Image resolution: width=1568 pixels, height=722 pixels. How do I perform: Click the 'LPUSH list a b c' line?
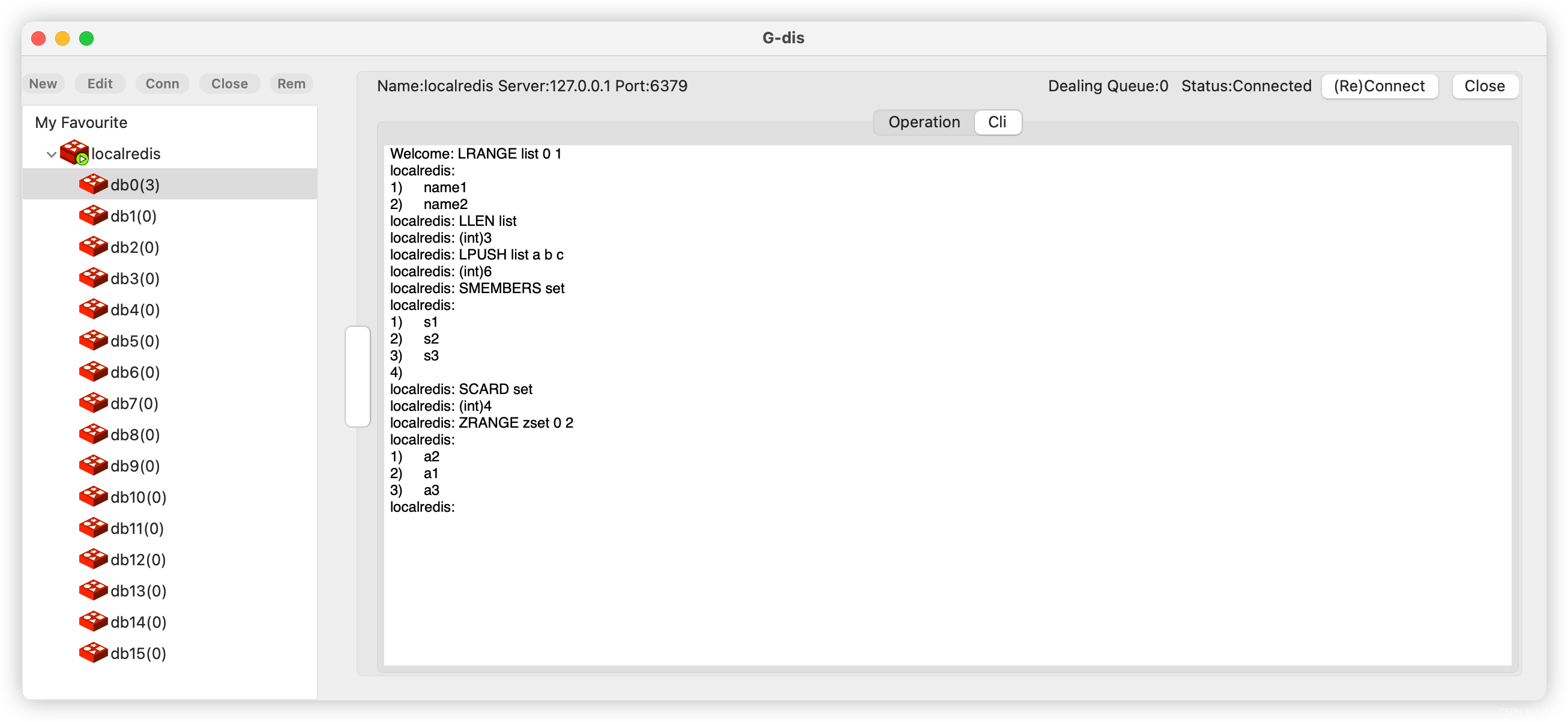[x=477, y=255]
